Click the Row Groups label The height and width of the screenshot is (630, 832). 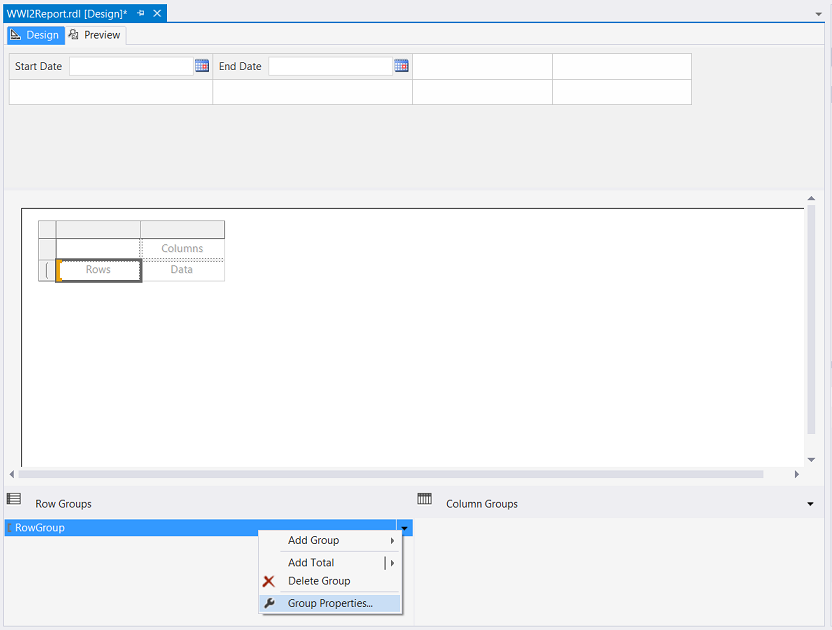click(x=63, y=504)
